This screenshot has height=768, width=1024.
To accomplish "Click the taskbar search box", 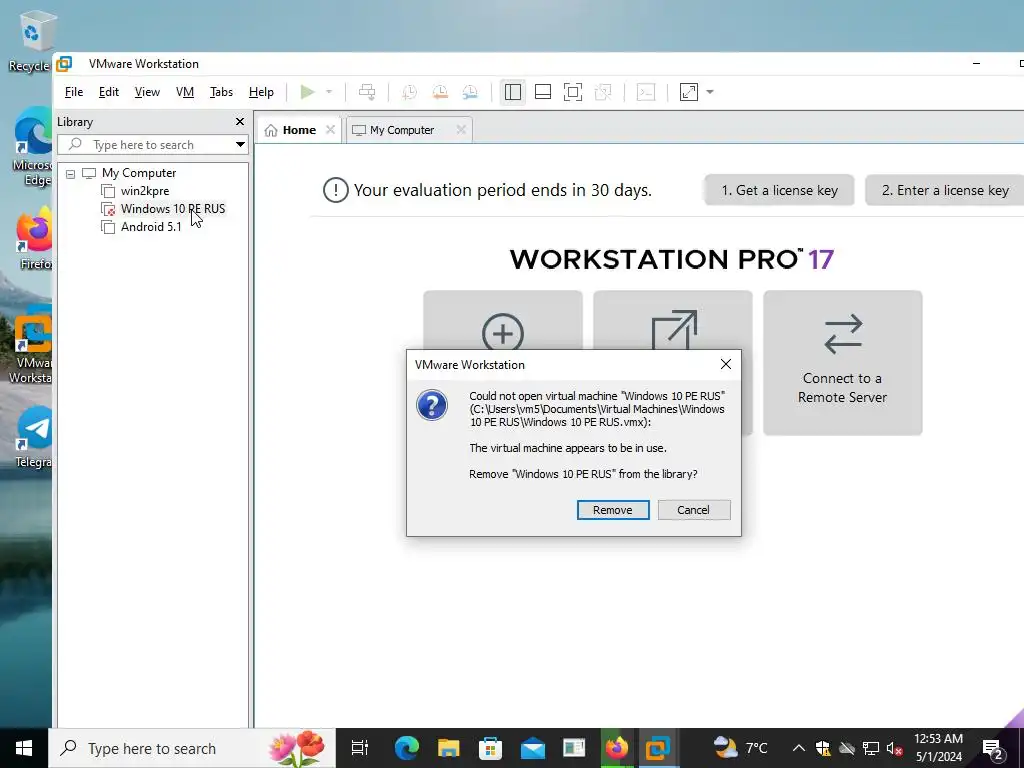I will coord(192,748).
